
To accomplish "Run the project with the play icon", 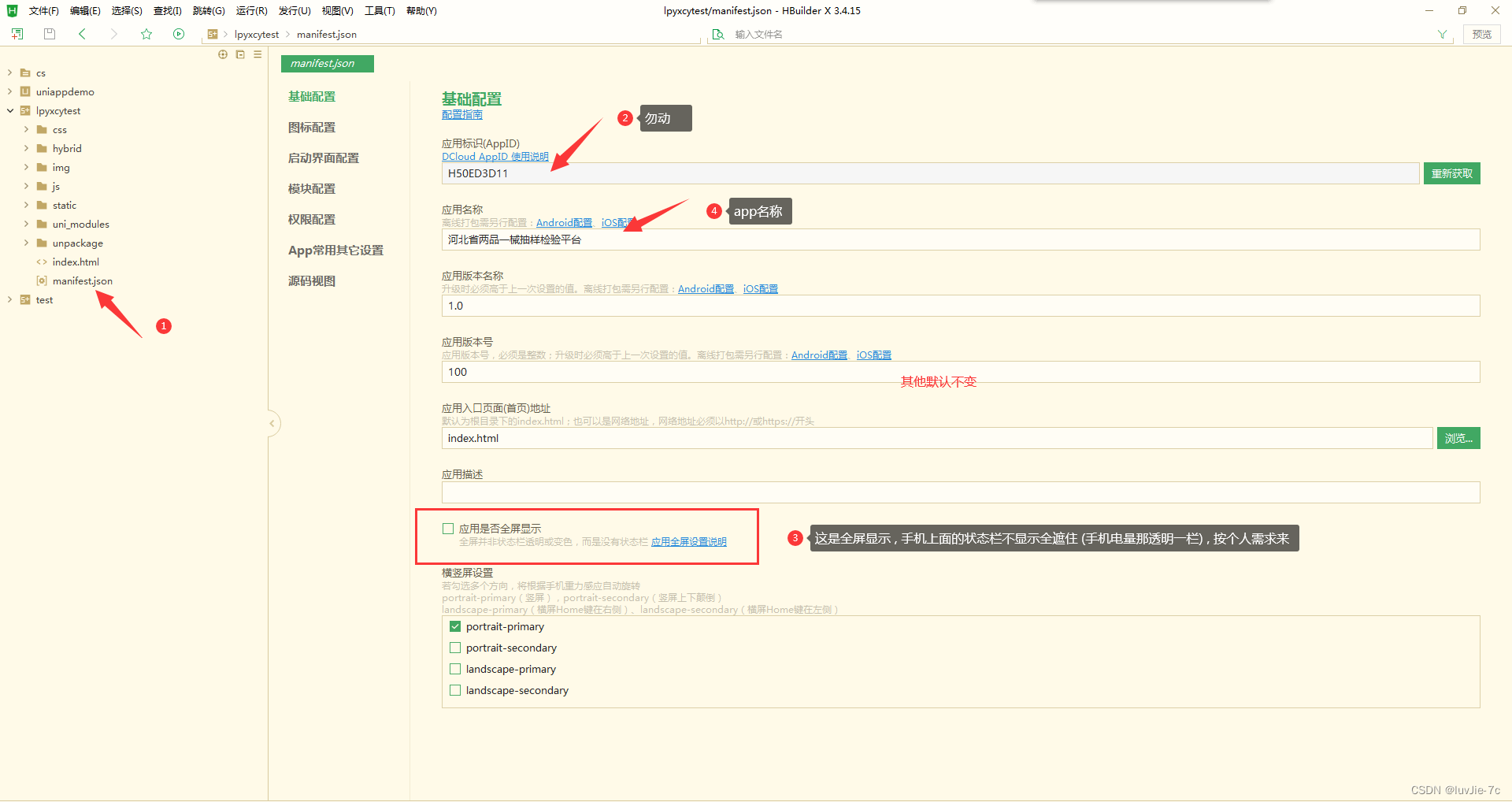I will tap(179, 34).
